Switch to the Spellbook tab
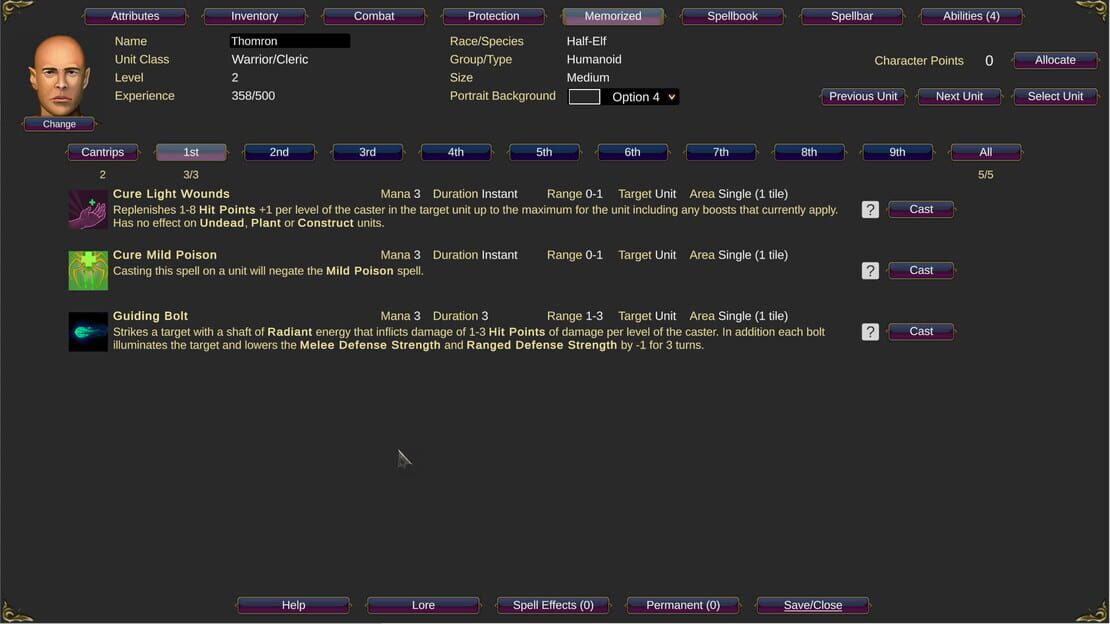The width and height of the screenshot is (1110, 624). (x=732, y=16)
